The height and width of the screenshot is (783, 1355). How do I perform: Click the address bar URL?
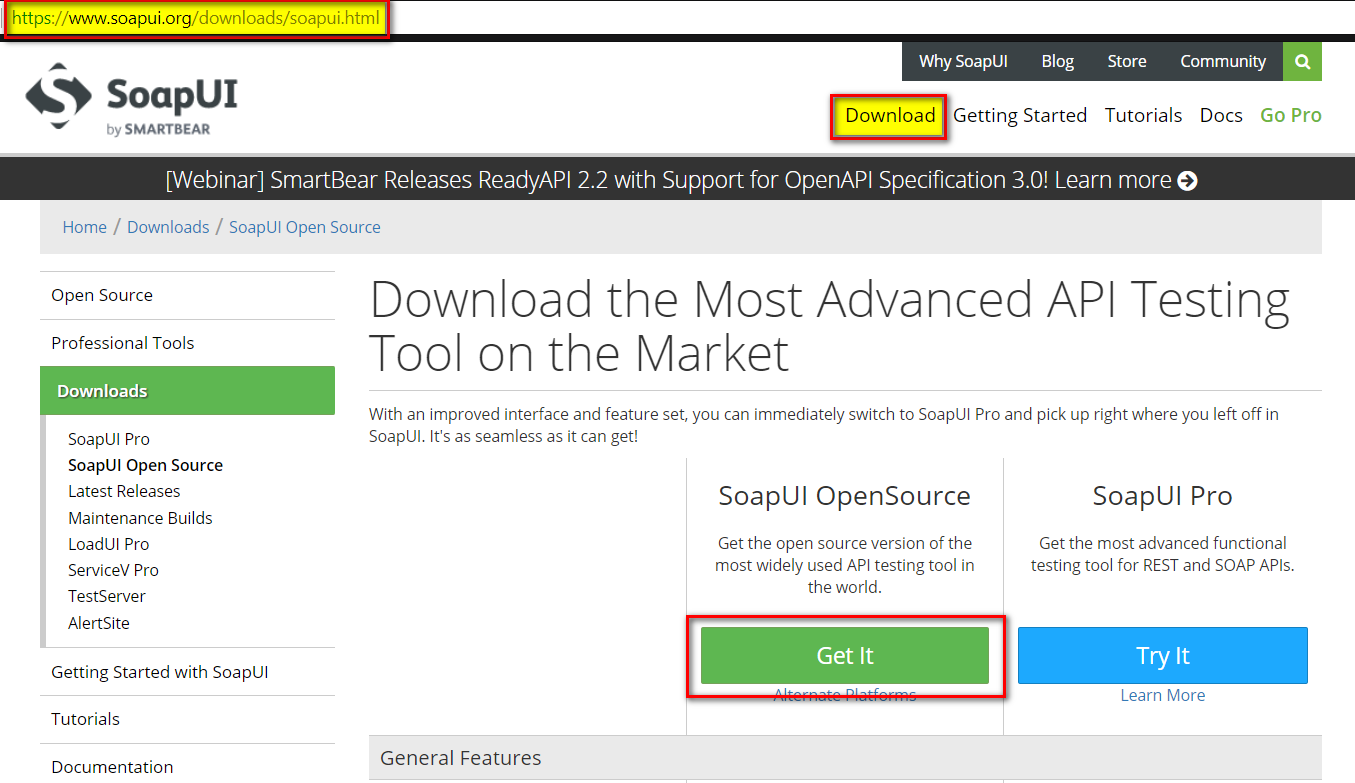click(x=196, y=19)
